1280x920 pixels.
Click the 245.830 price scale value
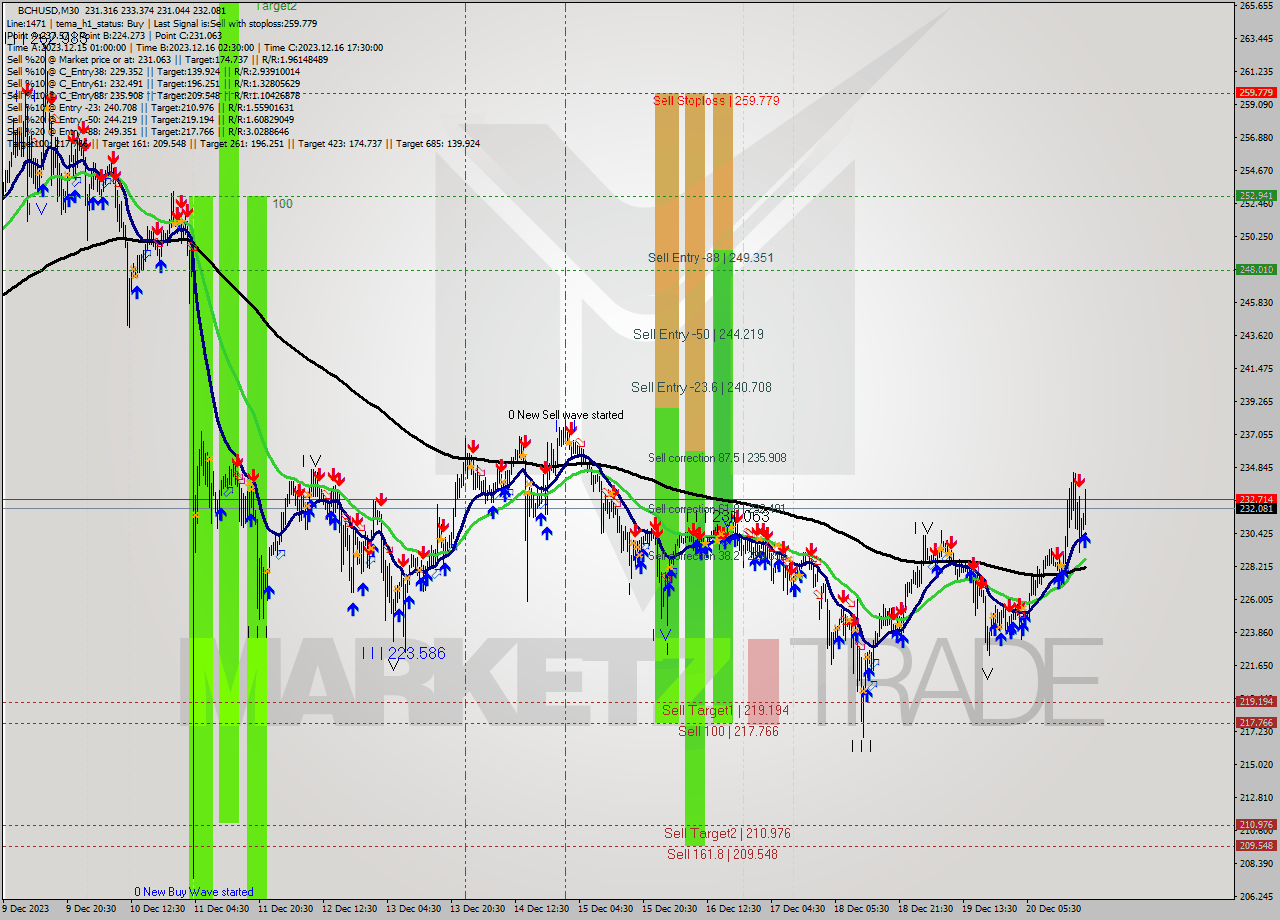tap(1255, 303)
